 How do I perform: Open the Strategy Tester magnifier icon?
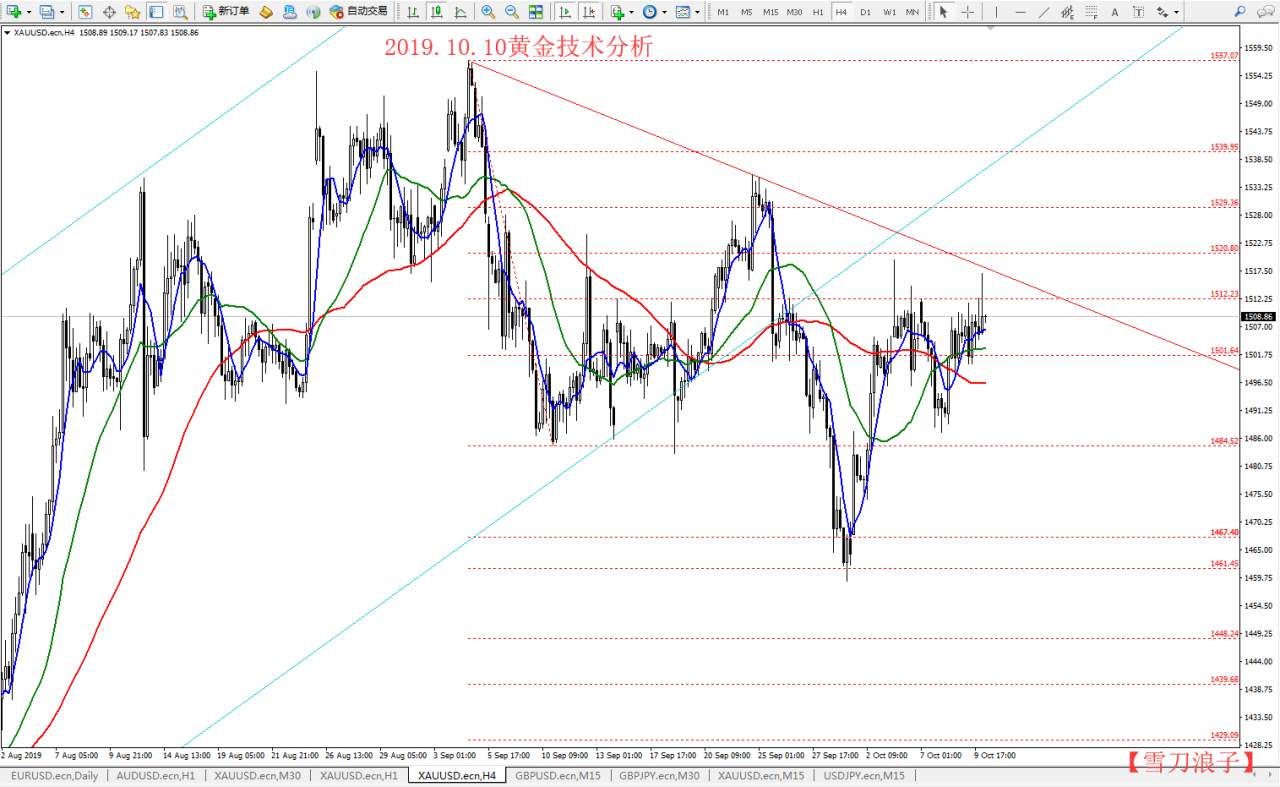pos(180,12)
